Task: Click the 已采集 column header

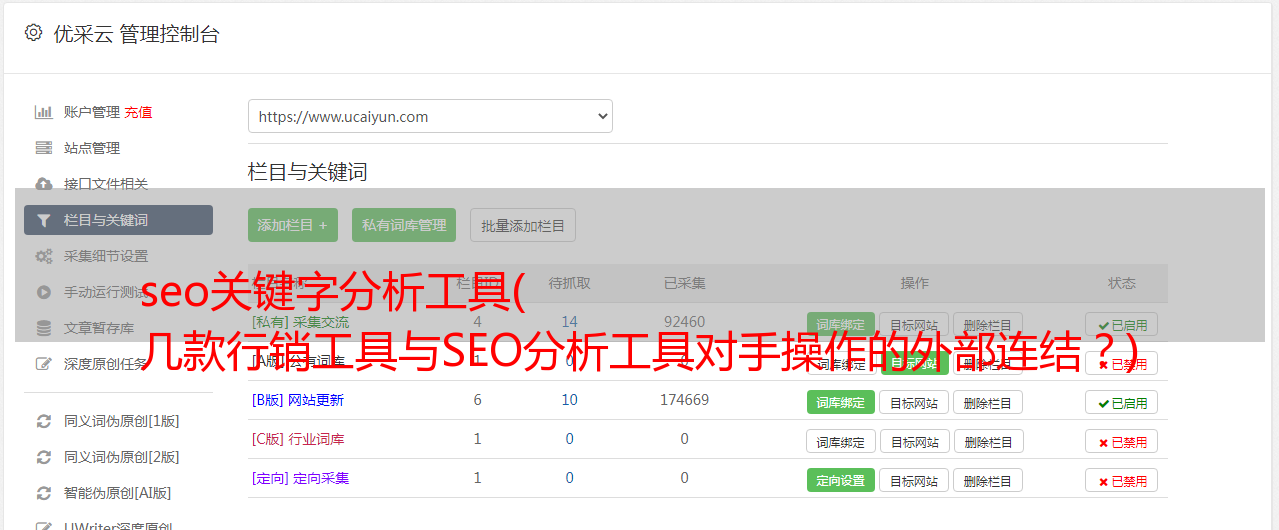Action: coord(684,283)
